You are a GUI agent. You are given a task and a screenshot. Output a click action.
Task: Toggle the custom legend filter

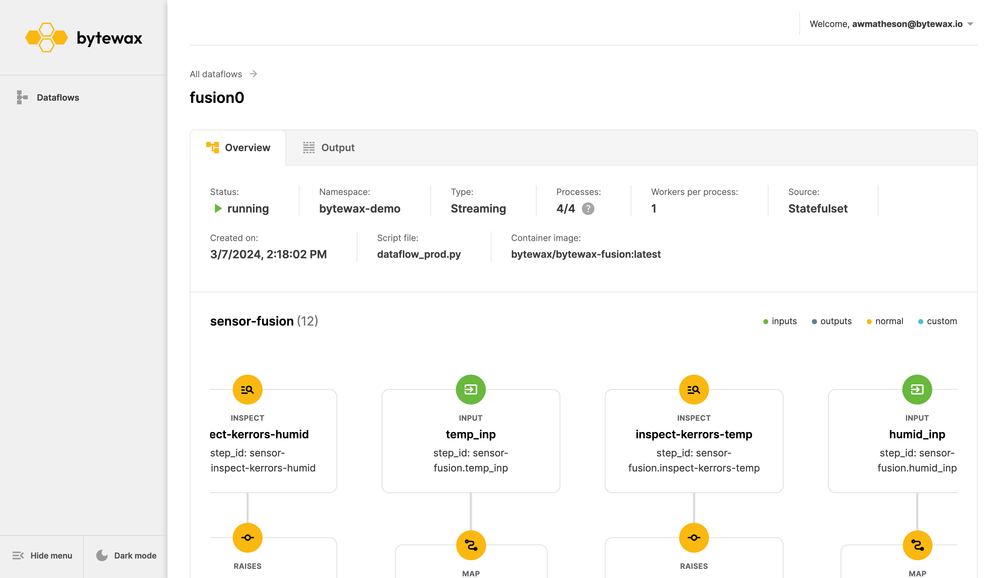(937, 321)
